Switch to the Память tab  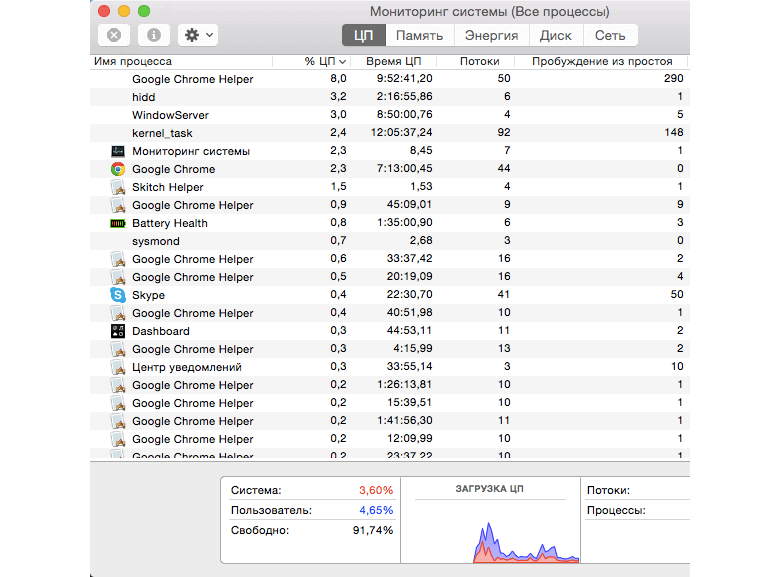point(419,35)
